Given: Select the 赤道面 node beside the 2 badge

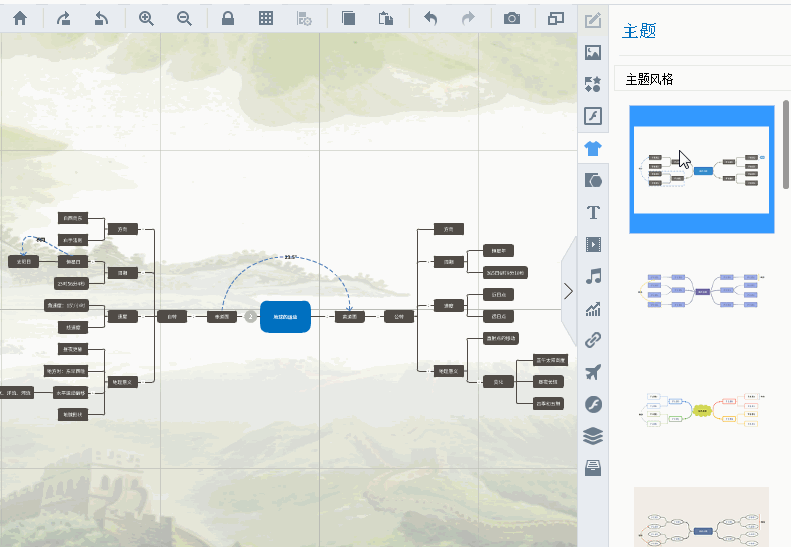Looking at the screenshot, I should pos(222,317).
